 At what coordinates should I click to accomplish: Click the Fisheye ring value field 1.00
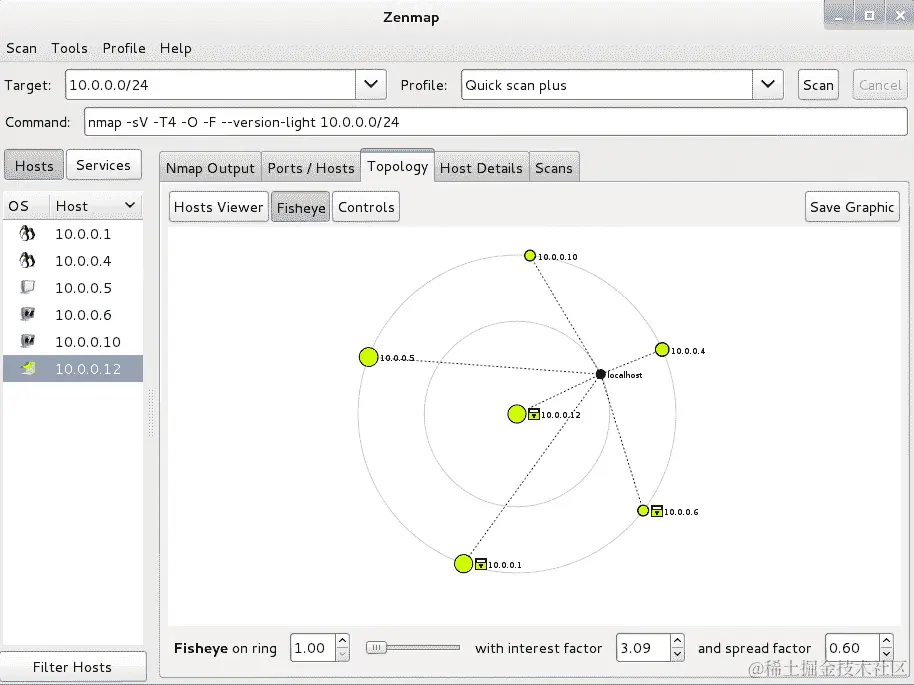tap(313, 648)
